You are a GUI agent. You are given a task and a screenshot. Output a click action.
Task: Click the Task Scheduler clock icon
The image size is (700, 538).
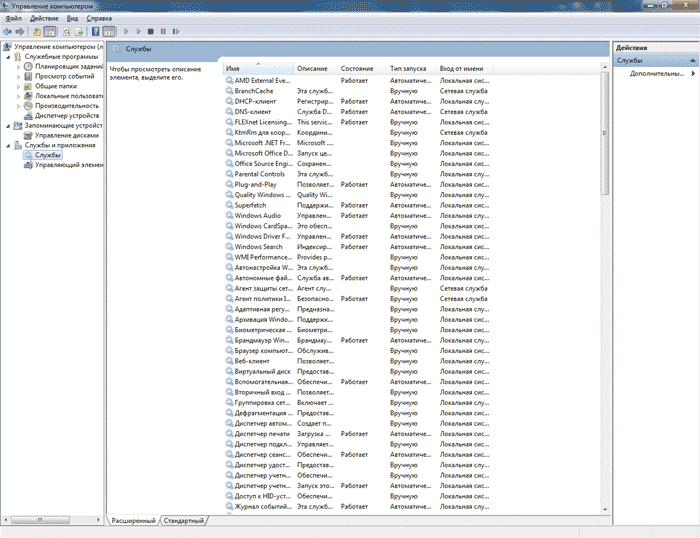pyautogui.click(x=28, y=67)
